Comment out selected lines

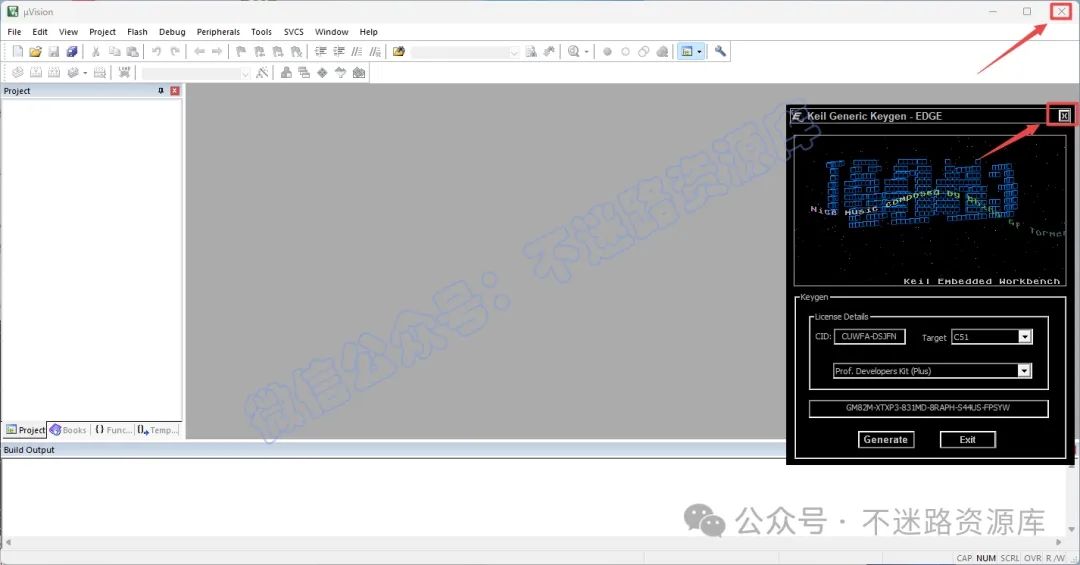click(357, 52)
